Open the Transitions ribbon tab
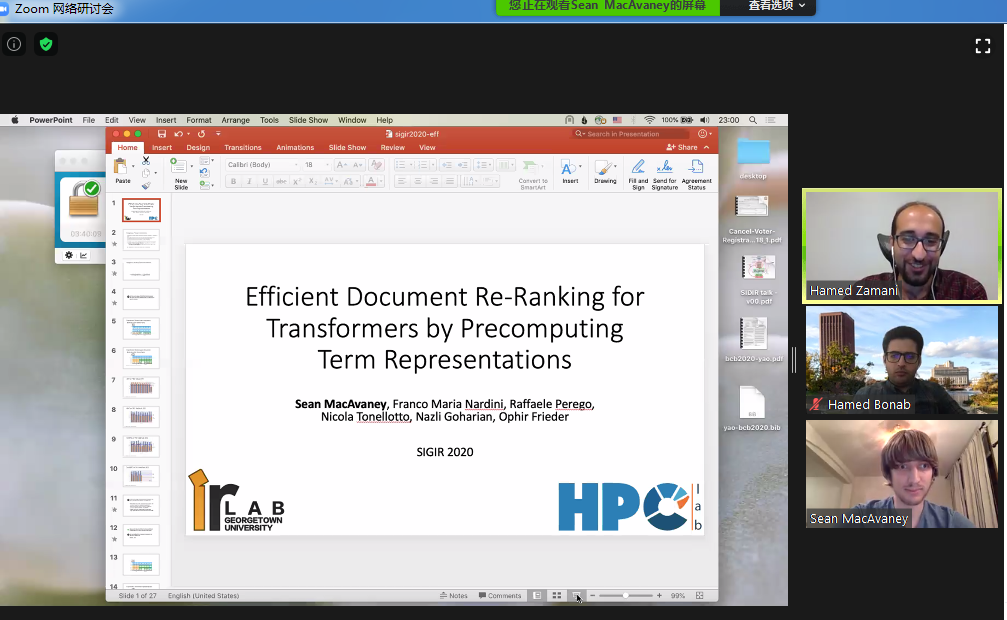The image size is (1007, 620). tap(243, 147)
